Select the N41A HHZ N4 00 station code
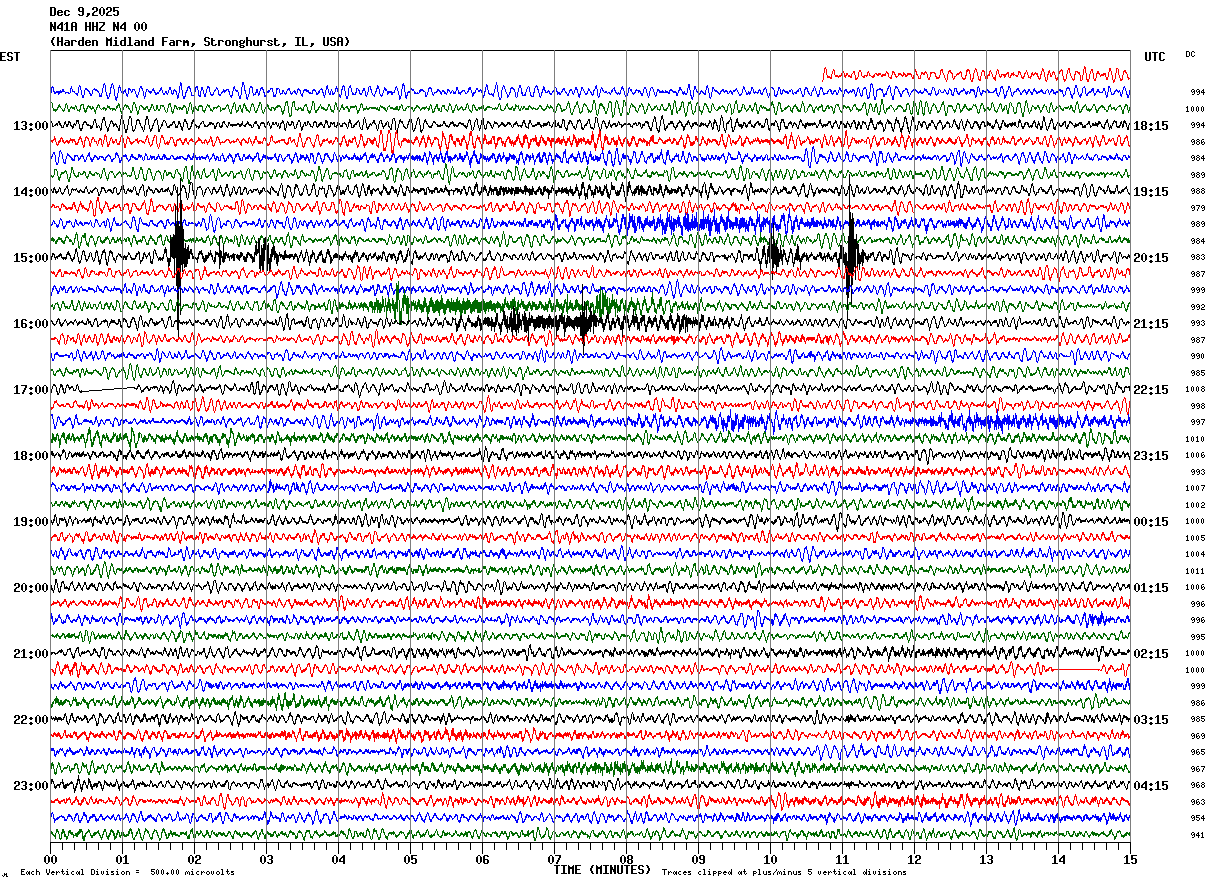The image size is (1210, 886). (98, 27)
